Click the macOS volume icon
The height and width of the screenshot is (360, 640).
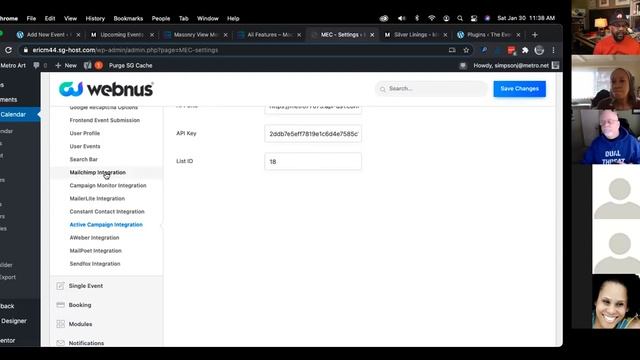coord(402,18)
